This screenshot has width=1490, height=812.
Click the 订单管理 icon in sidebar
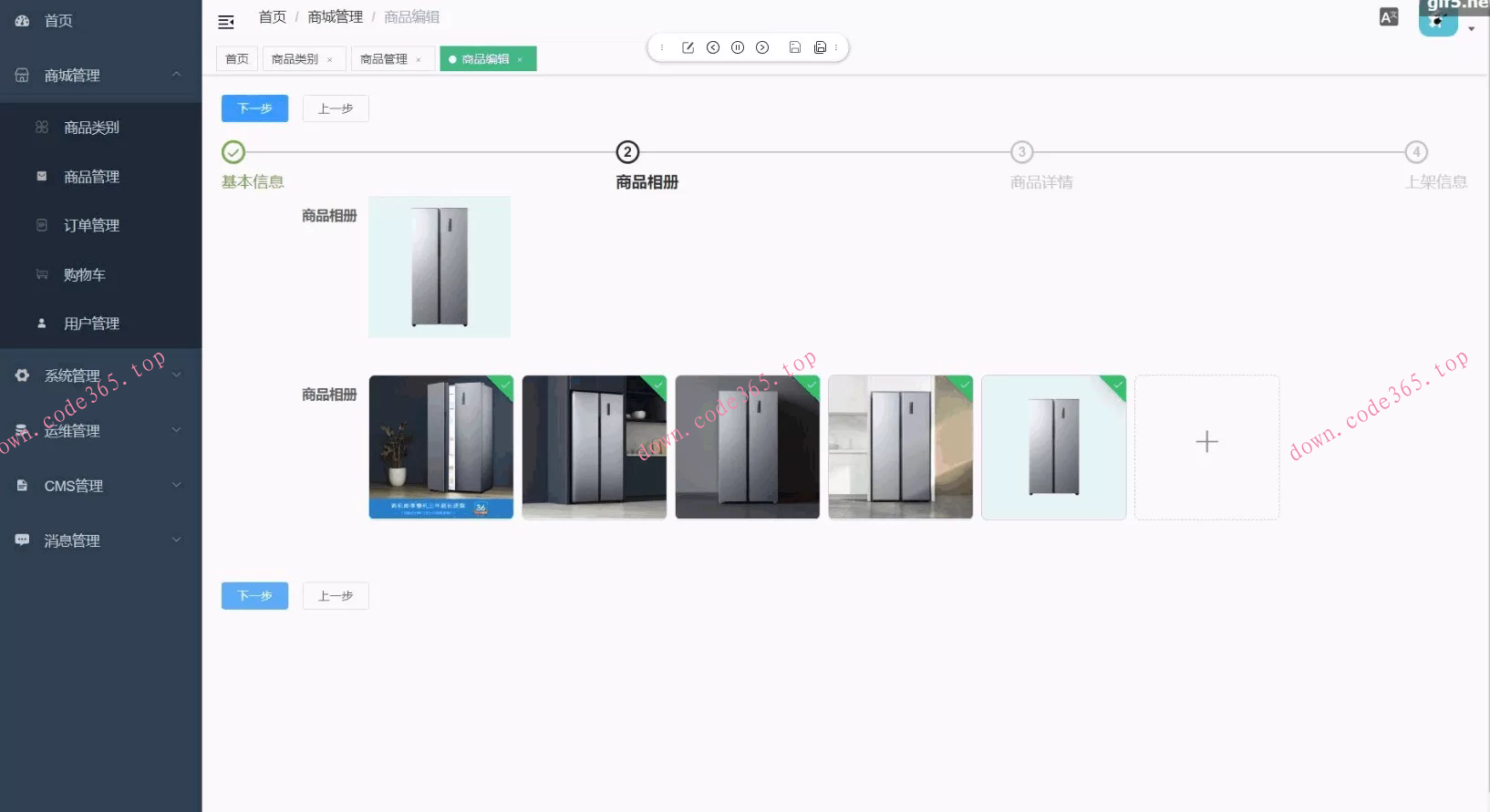point(42,225)
